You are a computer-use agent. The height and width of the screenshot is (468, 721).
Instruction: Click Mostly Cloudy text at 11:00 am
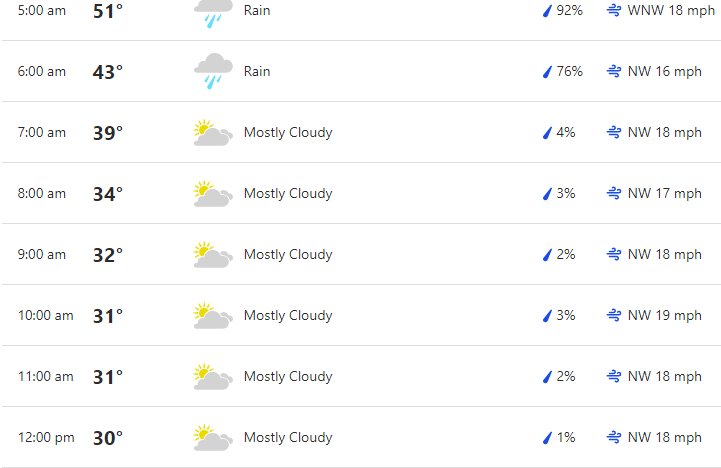[288, 377]
